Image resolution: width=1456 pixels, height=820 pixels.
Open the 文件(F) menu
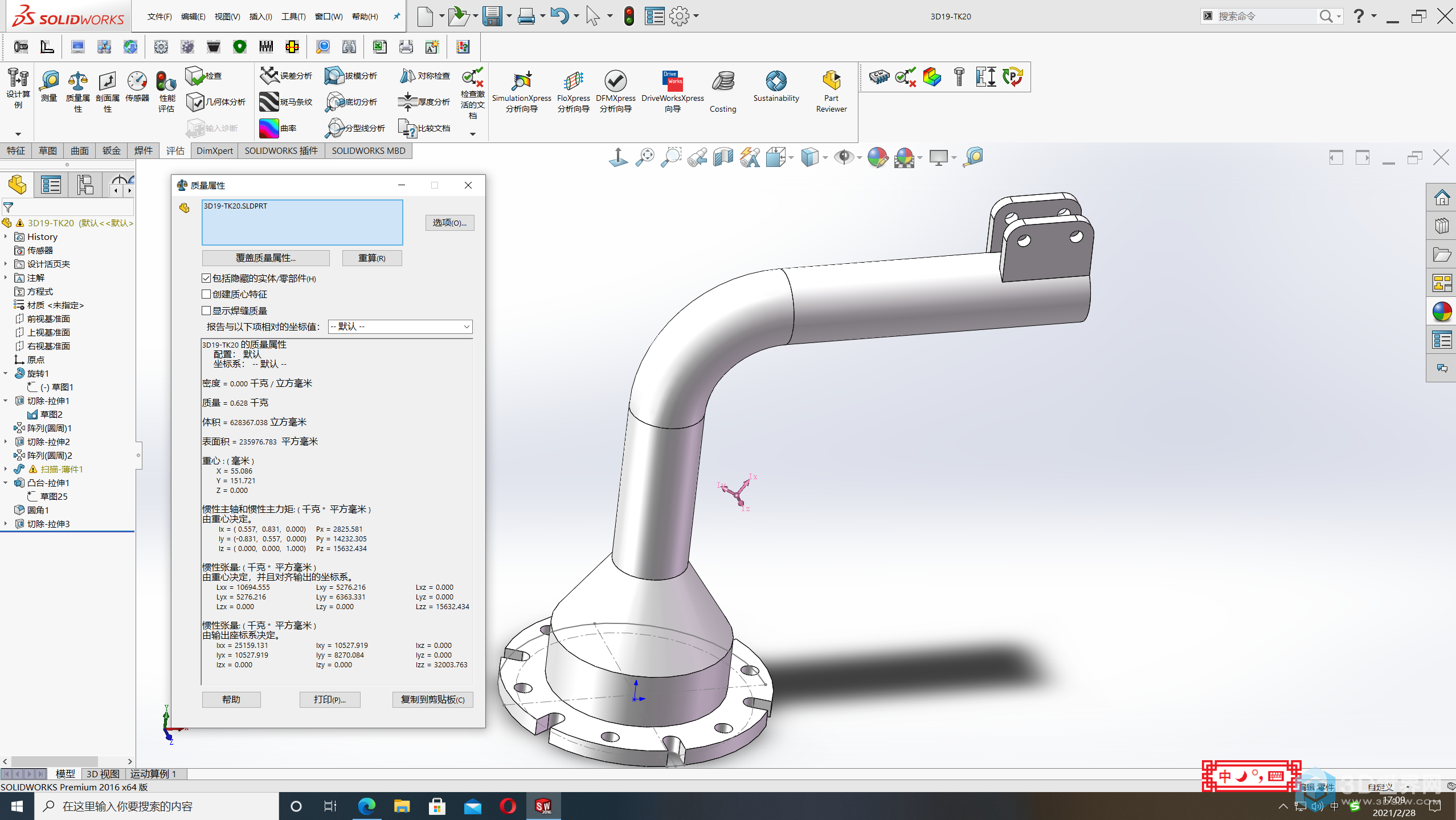click(x=159, y=17)
